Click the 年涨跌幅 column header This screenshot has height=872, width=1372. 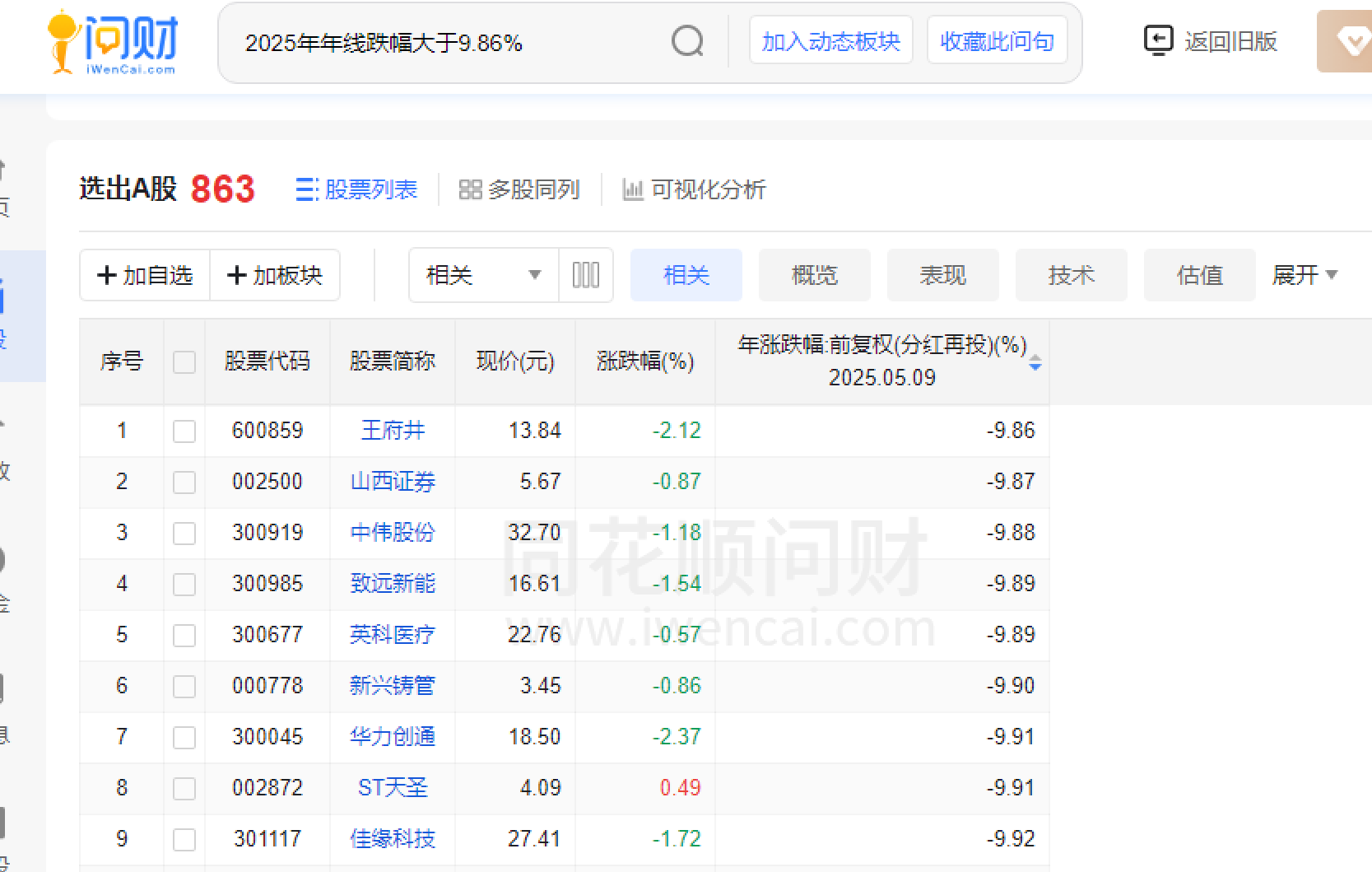882,361
